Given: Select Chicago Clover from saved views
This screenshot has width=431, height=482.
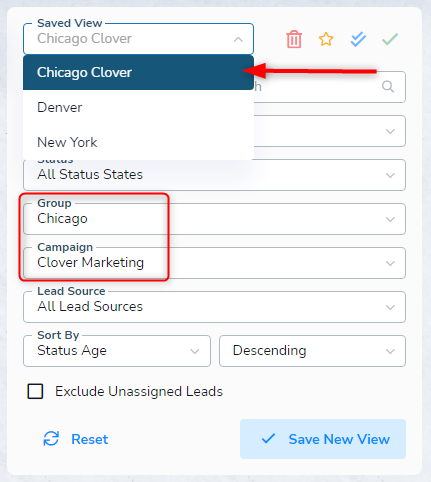Looking at the screenshot, I should (138, 72).
